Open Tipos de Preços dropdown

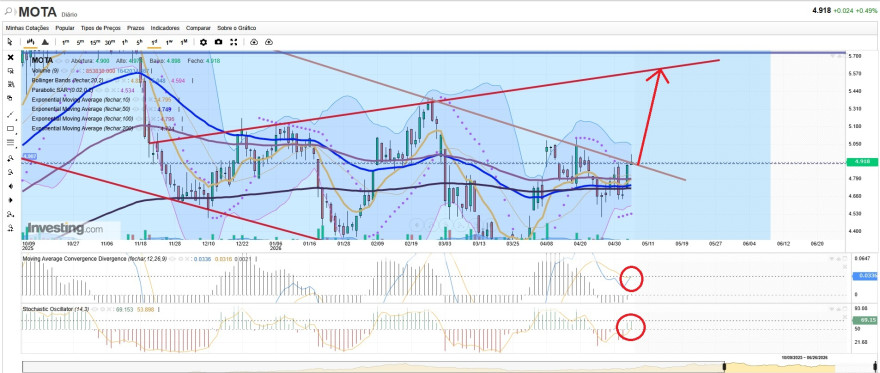pyautogui.click(x=100, y=27)
